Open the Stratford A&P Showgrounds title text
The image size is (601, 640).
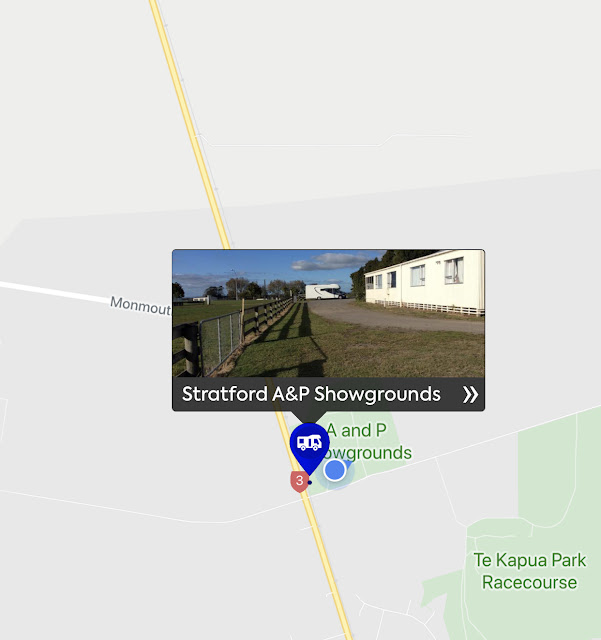point(311,394)
